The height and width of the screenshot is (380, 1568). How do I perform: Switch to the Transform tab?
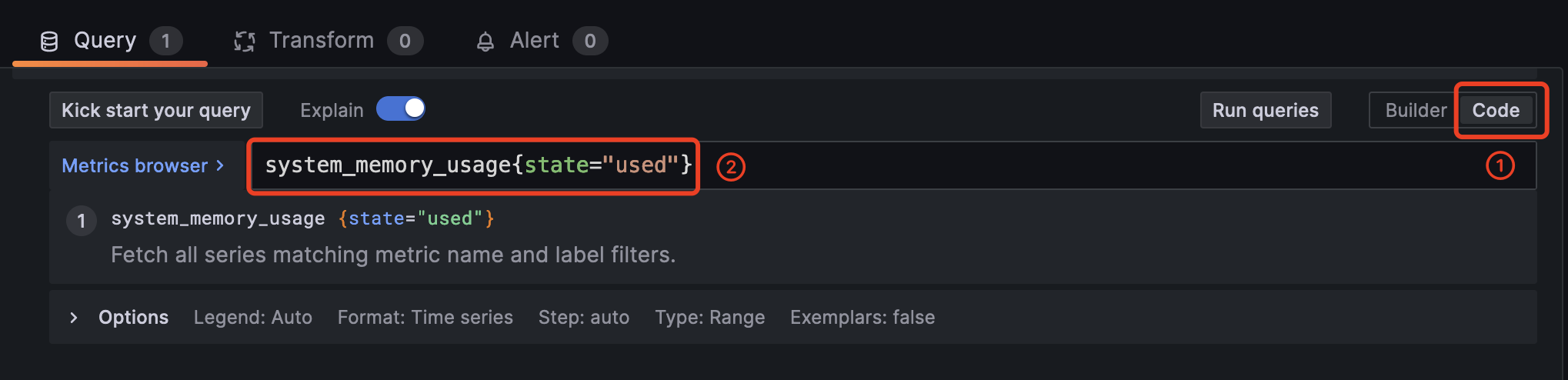(x=322, y=41)
